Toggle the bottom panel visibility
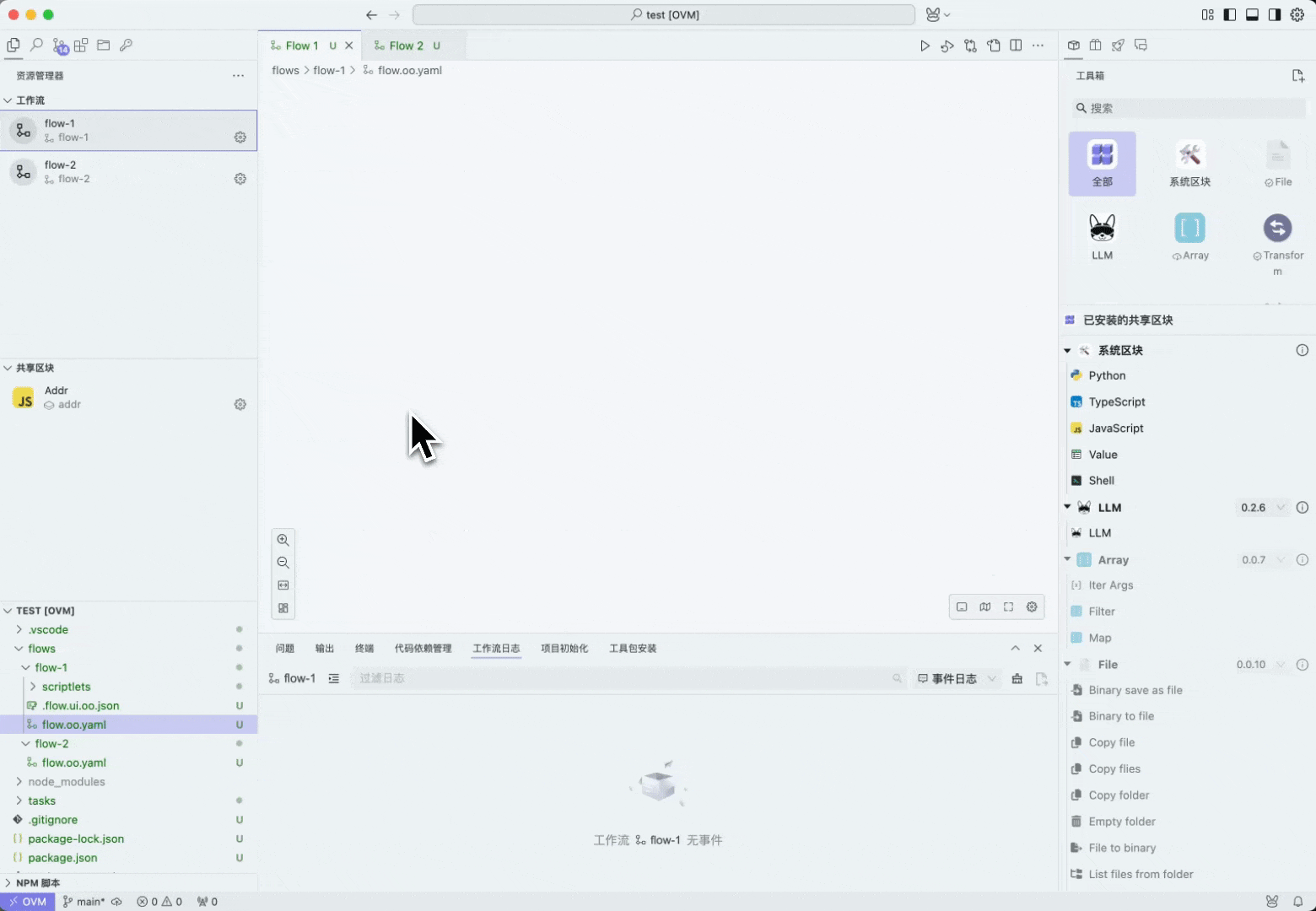The height and width of the screenshot is (911, 1316). [1252, 14]
